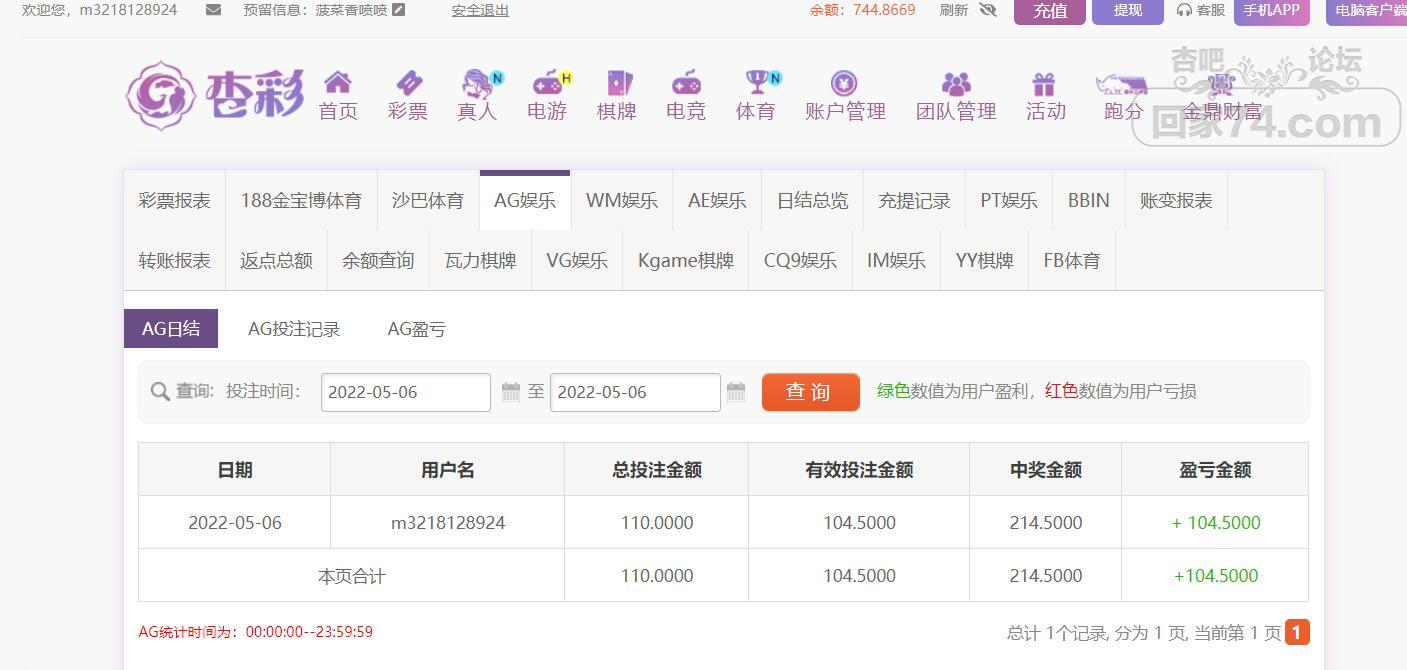
Task: Open start date calendar icon
Action: 510,392
